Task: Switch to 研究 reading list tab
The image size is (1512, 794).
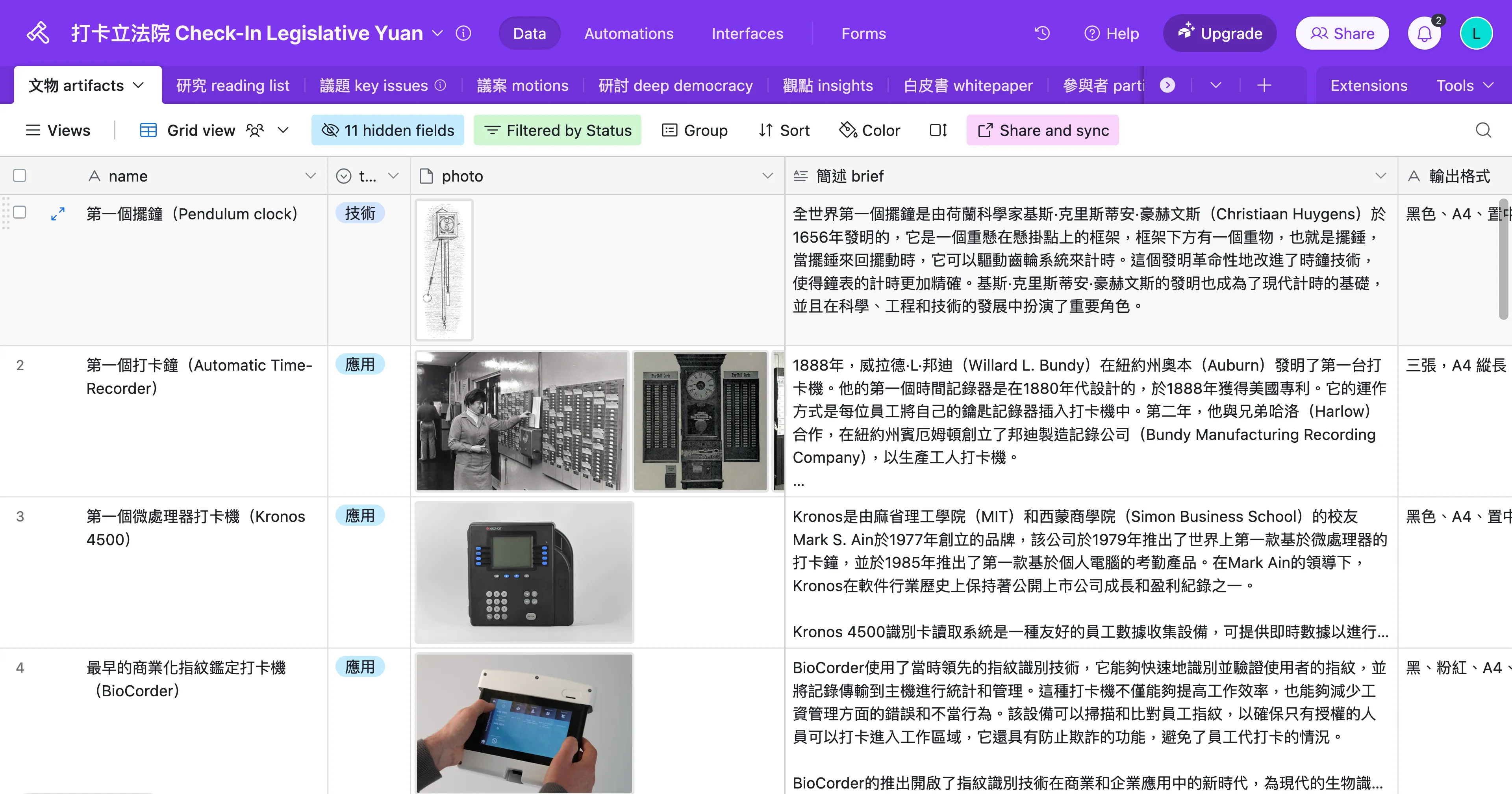Action: pyautogui.click(x=233, y=86)
